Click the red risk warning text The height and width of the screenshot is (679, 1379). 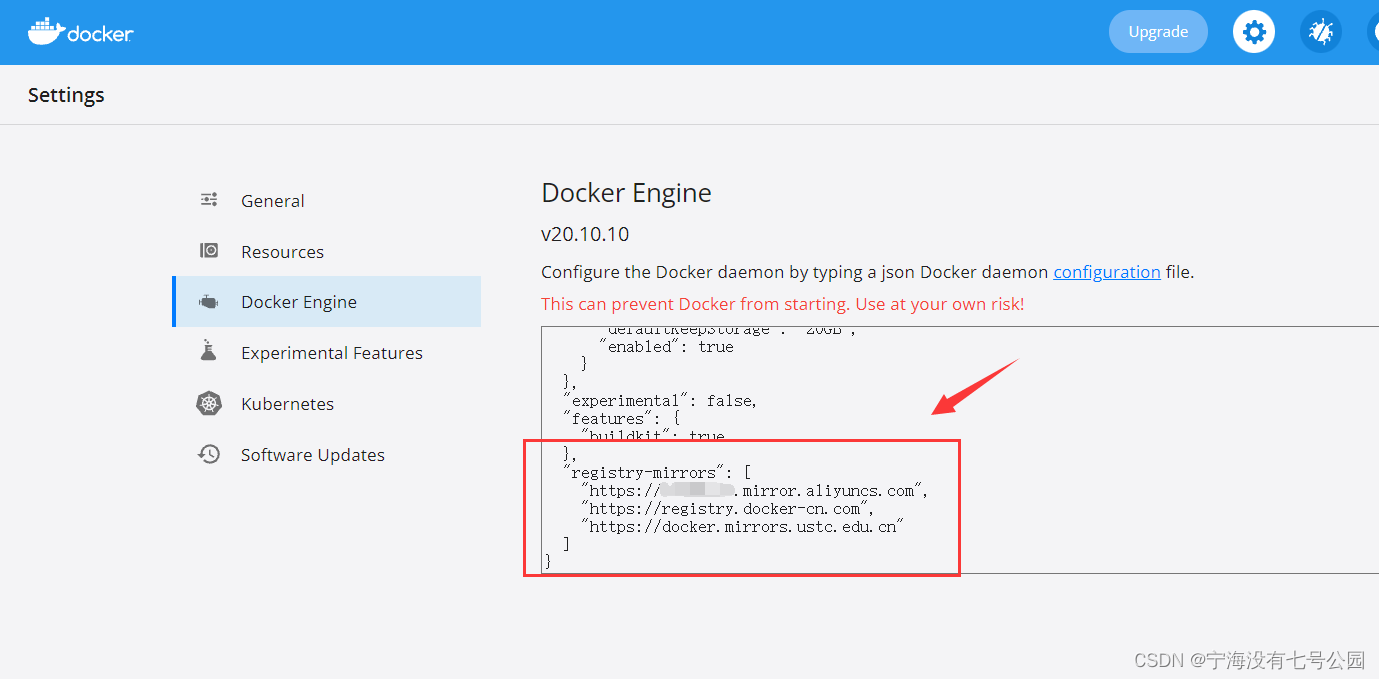point(783,303)
